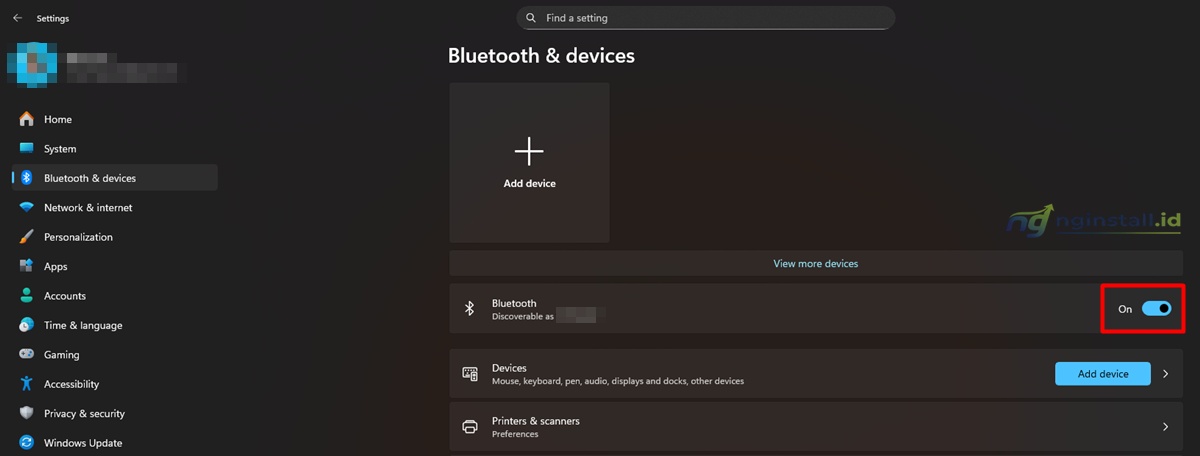Click the Bluetooth & devices page heading

541,56
